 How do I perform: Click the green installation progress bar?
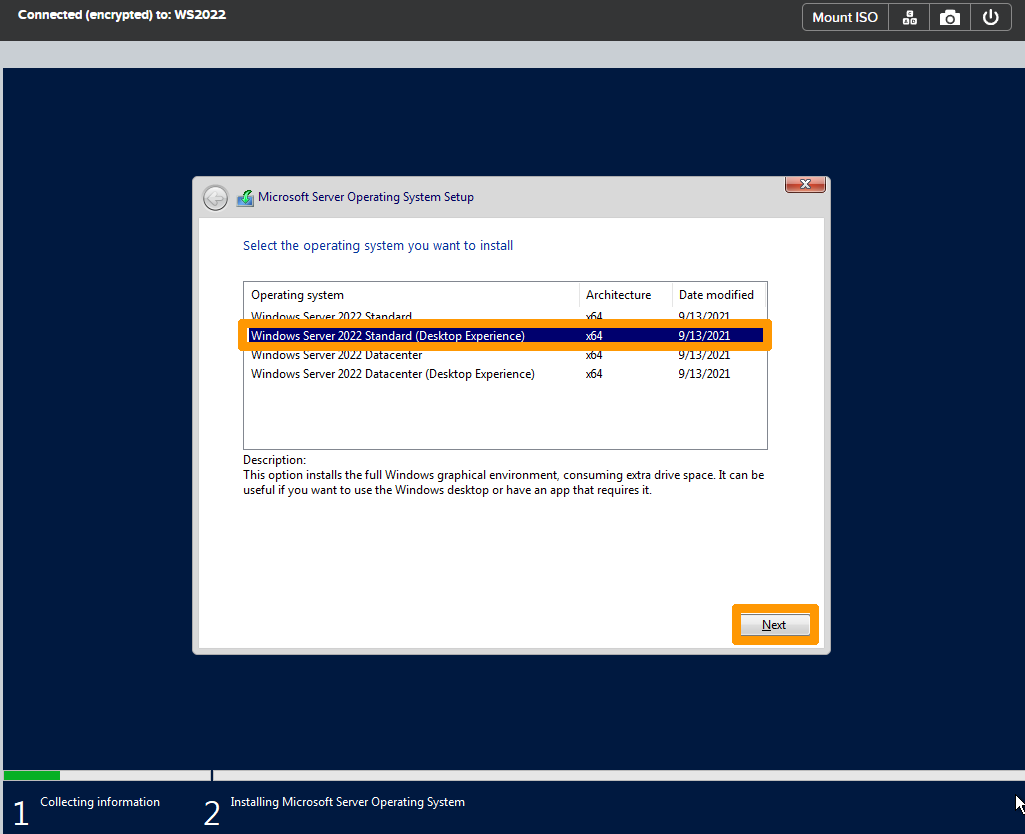tap(31, 775)
